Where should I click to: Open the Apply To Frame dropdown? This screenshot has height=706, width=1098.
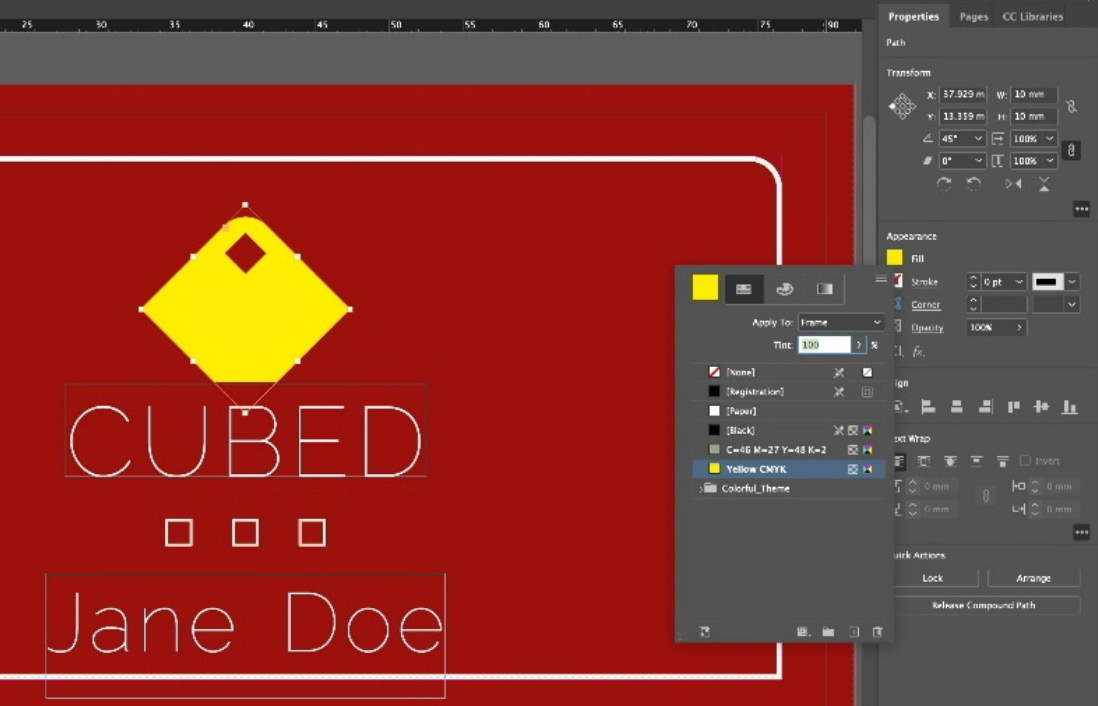click(840, 322)
